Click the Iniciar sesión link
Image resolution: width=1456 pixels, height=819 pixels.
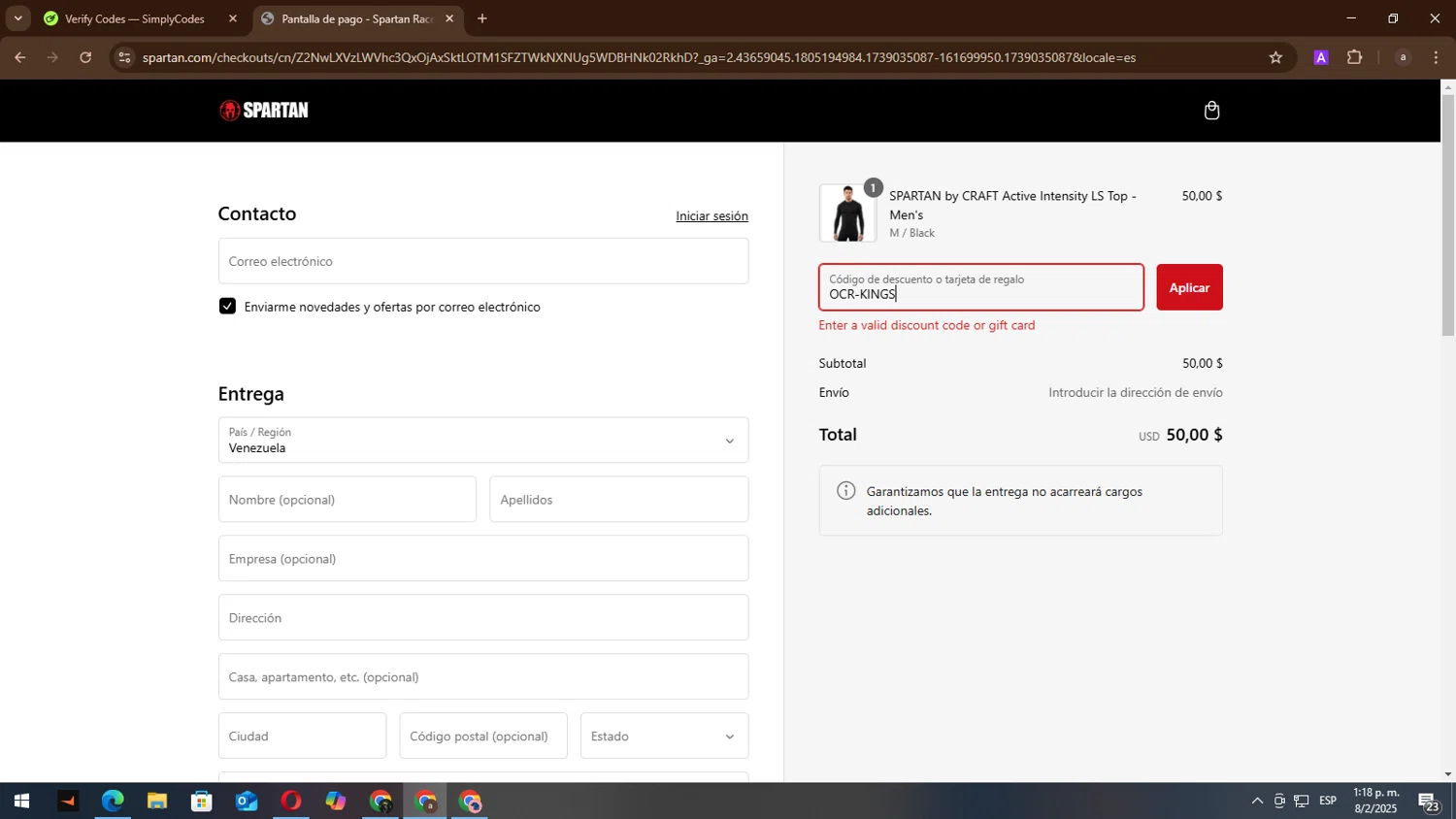pos(711,216)
